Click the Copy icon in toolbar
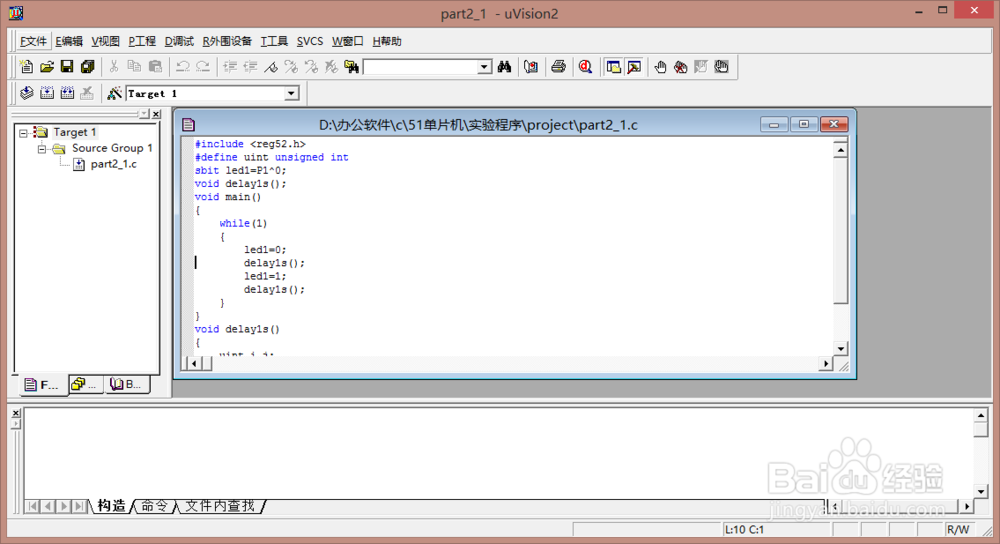The image size is (1000, 544). [x=134, y=66]
